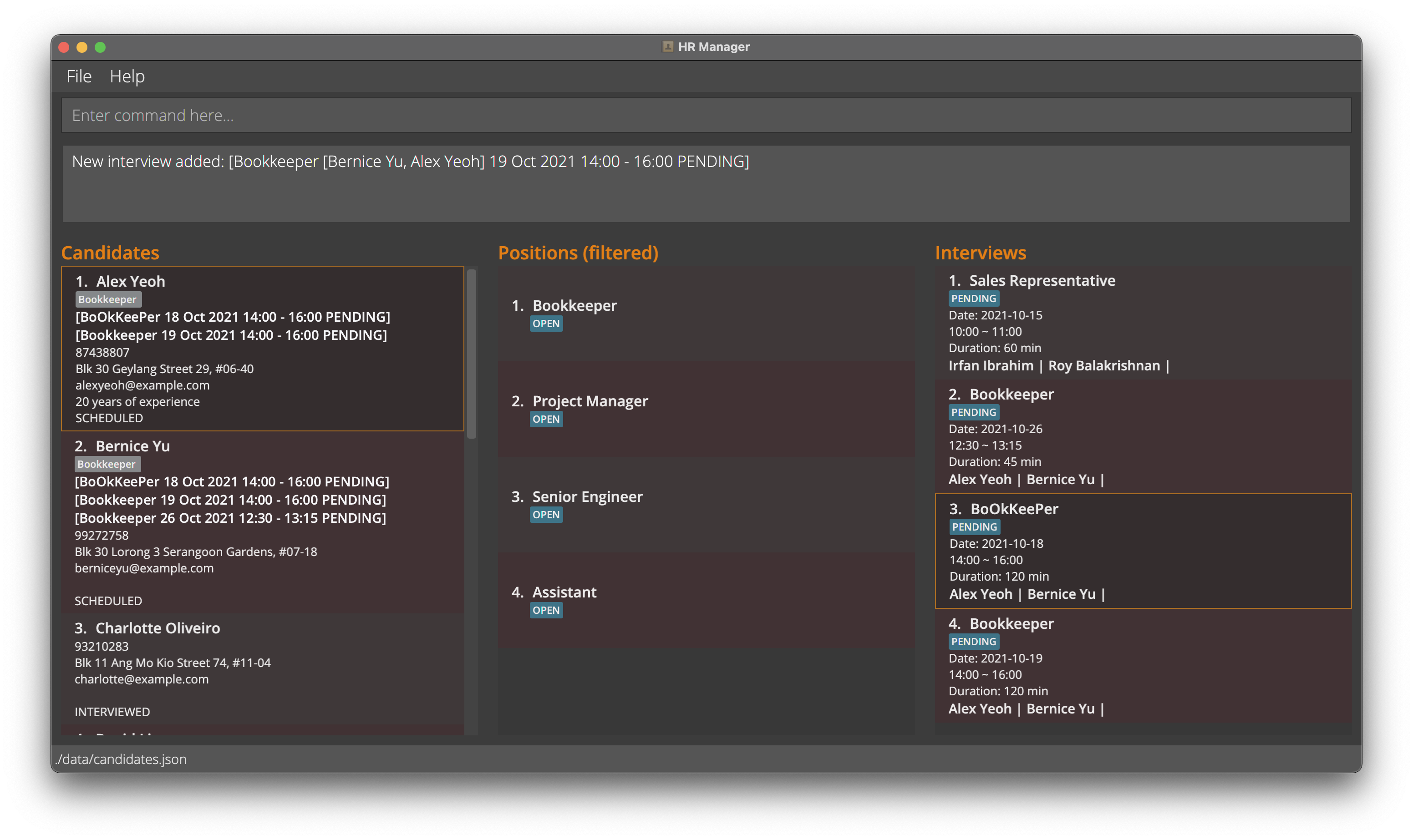This screenshot has height=840, width=1413.
Task: Select the Bookkeeper interview dated 2021-10-19
Action: click(1143, 666)
